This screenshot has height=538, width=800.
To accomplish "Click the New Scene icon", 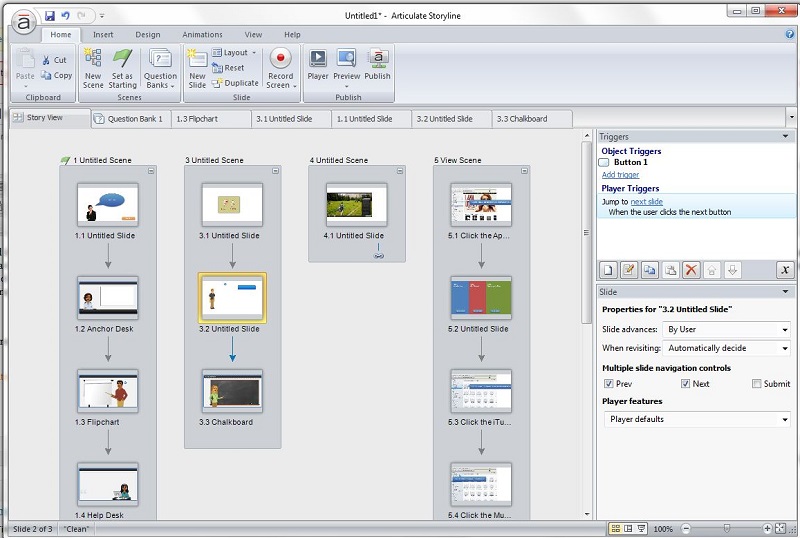I will 93,66.
